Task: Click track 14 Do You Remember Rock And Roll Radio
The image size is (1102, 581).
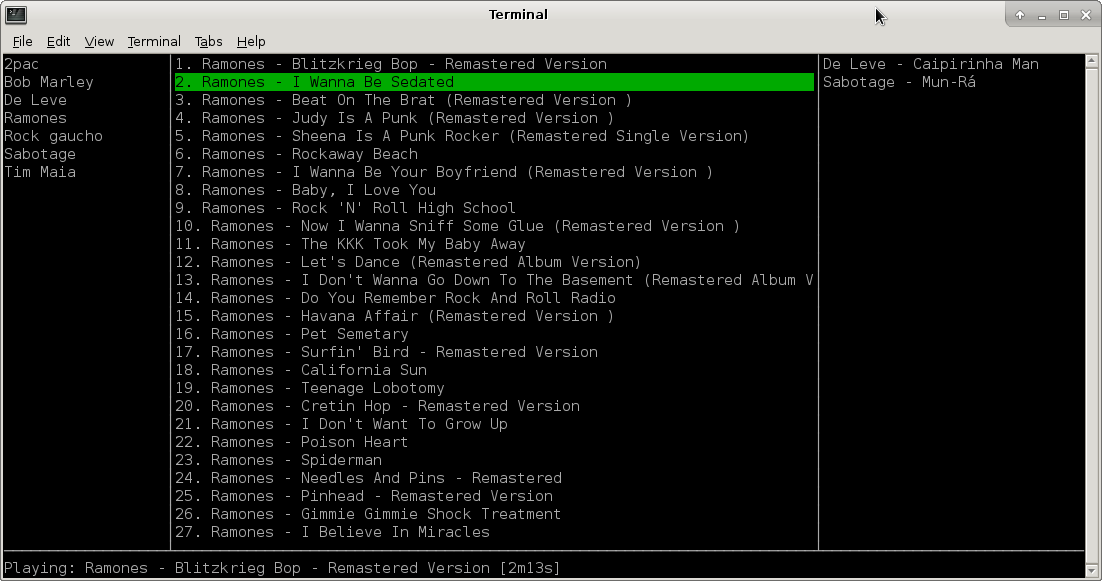Action: [x=395, y=298]
